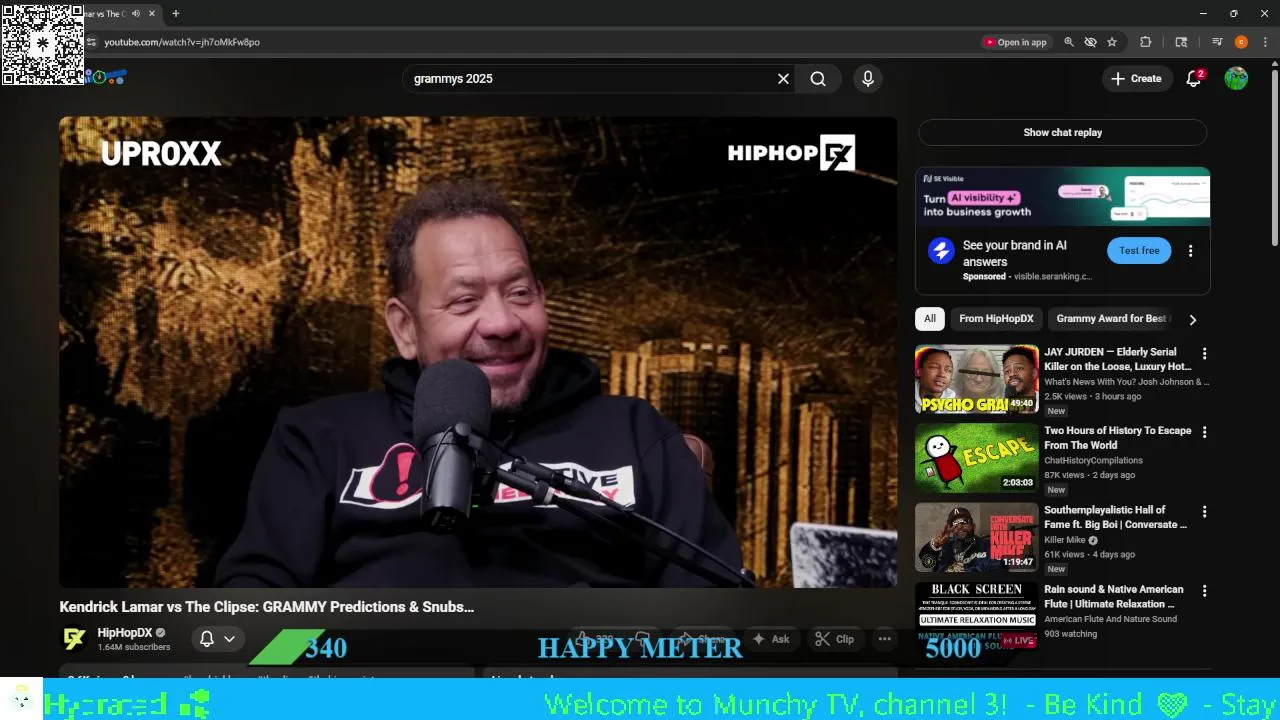Open the HipHopDX channel name link
Image resolution: width=1280 pixels, height=720 pixels.
click(125, 633)
